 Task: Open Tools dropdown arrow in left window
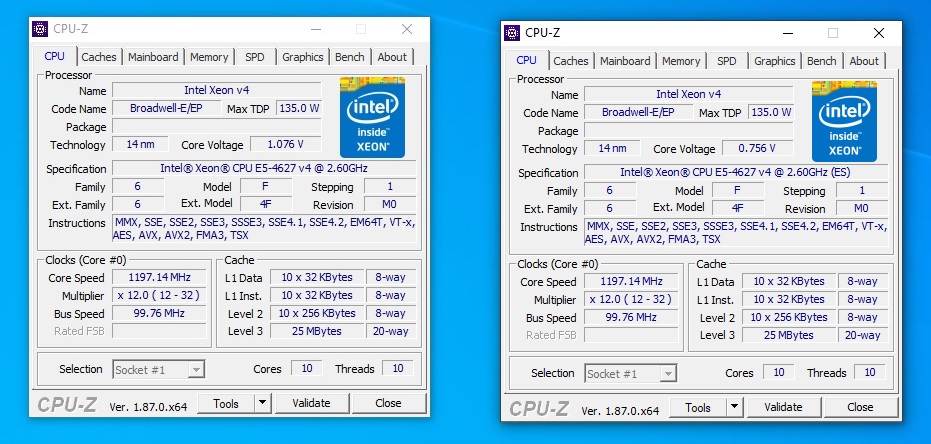point(262,403)
